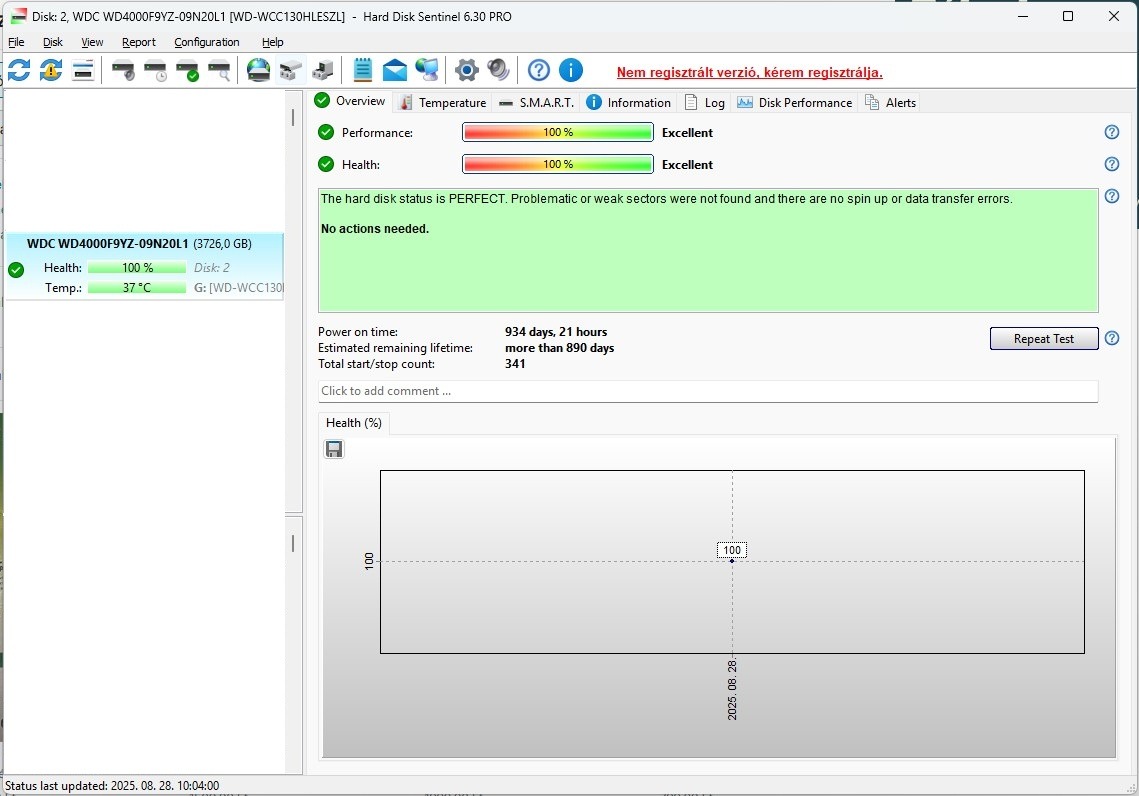Image resolution: width=1139 pixels, height=796 pixels.
Task: Click the start/stop count value 341
Action: click(x=515, y=364)
